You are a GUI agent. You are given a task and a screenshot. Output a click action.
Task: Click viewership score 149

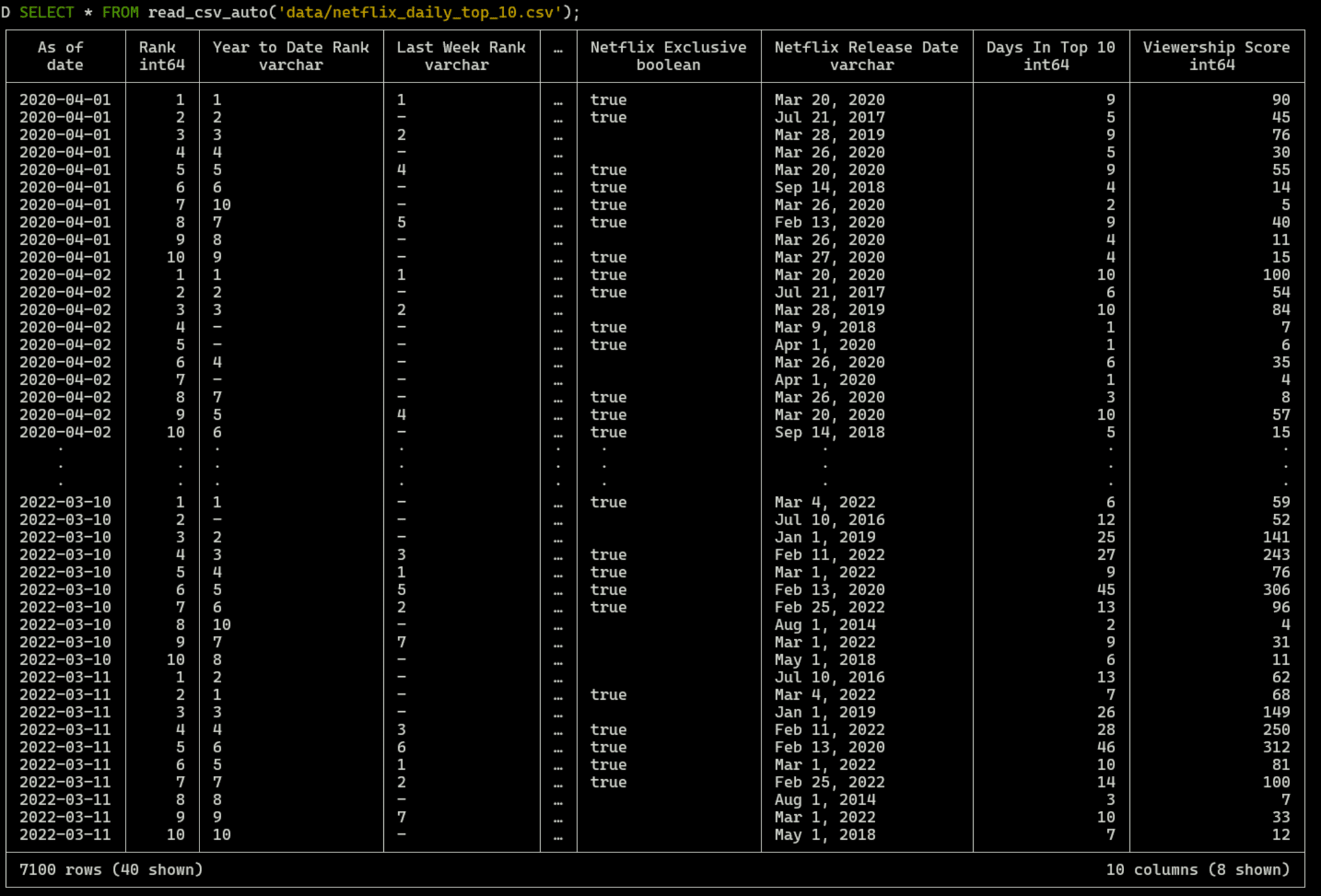1276,712
